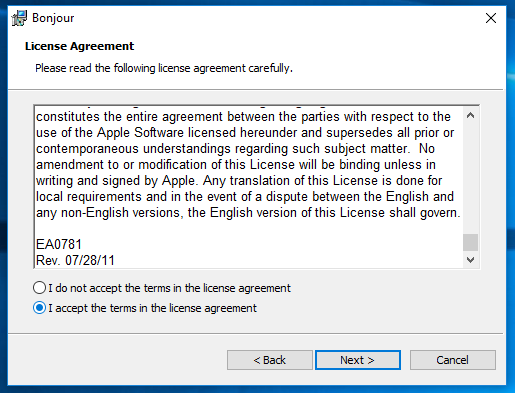Click the 'contemporaneous understandings' line in the license
This screenshot has width=515, height=393.
[x=235, y=149]
